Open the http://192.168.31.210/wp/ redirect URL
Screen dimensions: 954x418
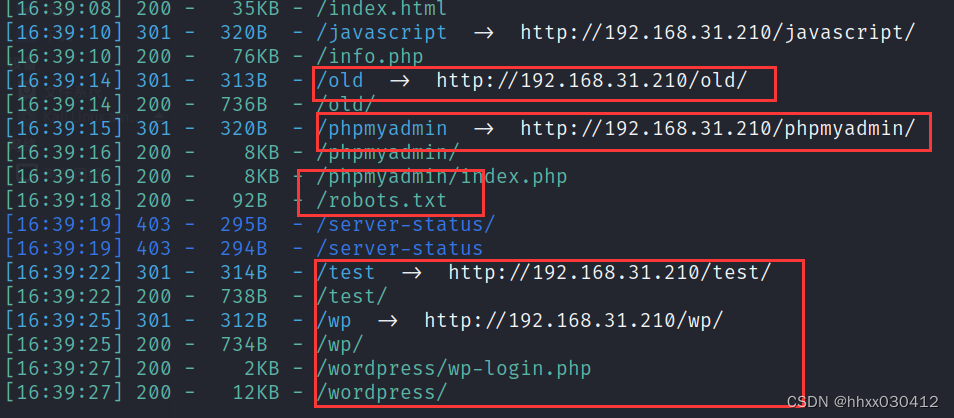pos(574,321)
